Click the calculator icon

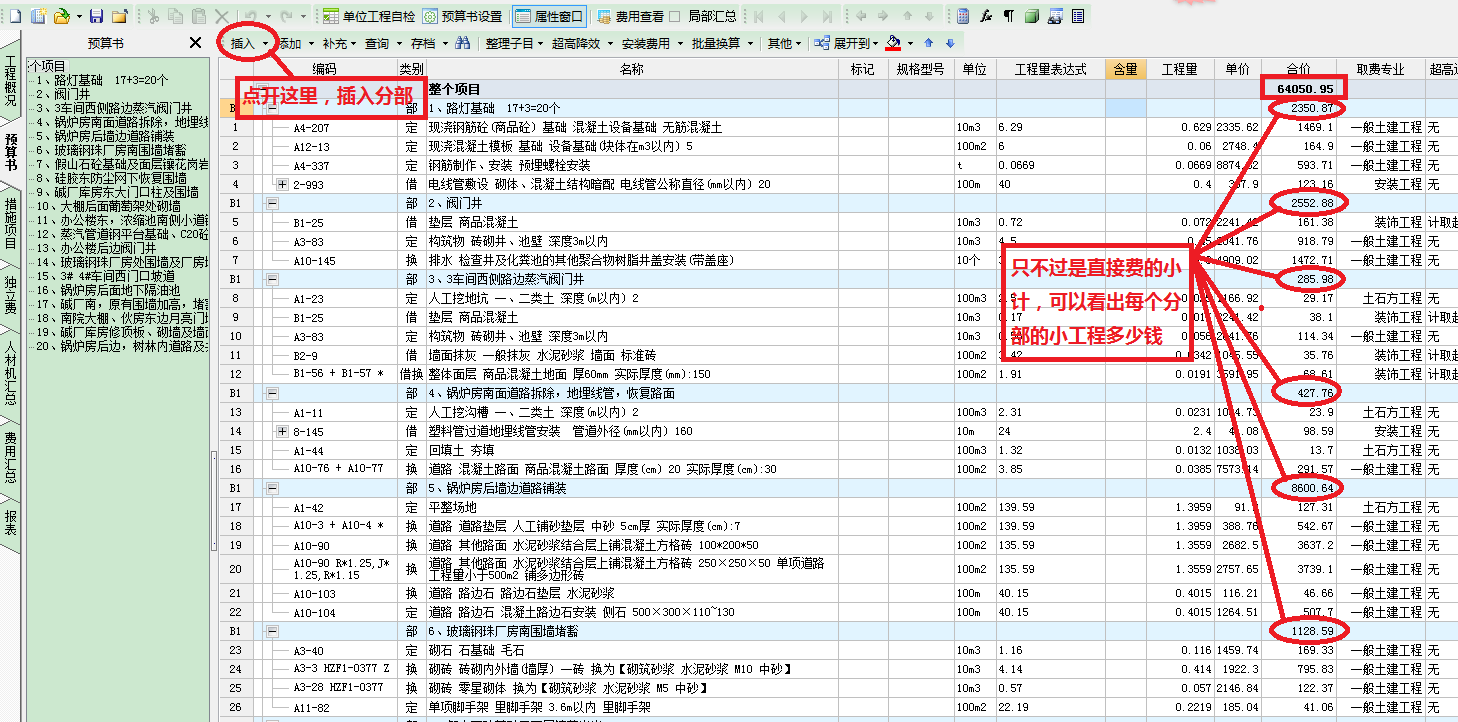click(x=963, y=16)
